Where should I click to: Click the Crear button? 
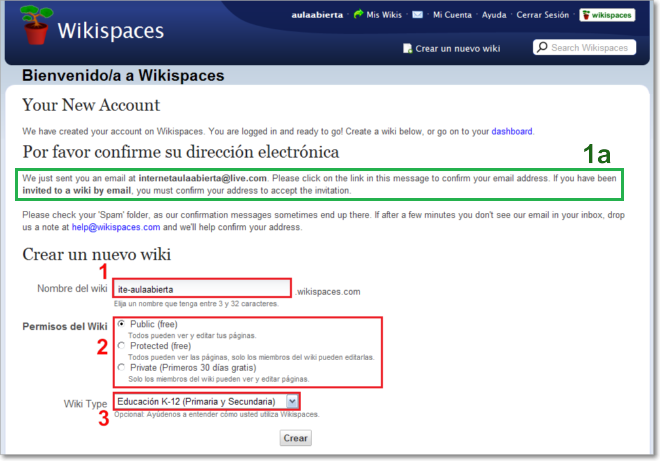[295, 438]
